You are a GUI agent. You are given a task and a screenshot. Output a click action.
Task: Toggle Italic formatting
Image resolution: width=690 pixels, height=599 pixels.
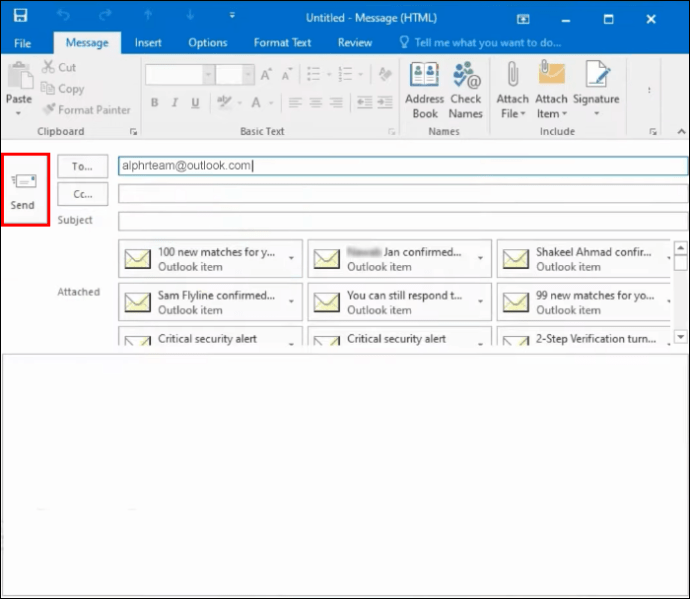point(174,103)
